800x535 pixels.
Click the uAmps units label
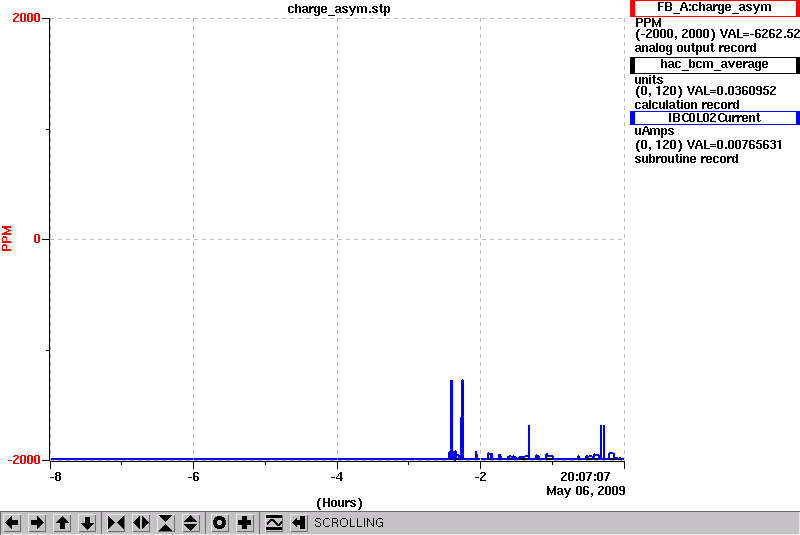click(x=654, y=131)
